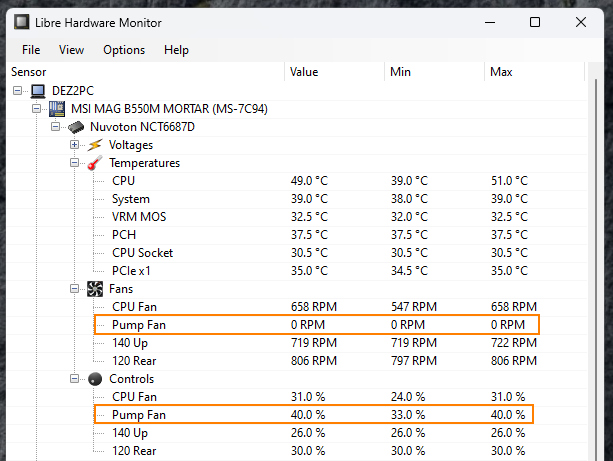The height and width of the screenshot is (461, 613).
Task: Click the Temperatures thermometer icon
Action: tap(95, 163)
